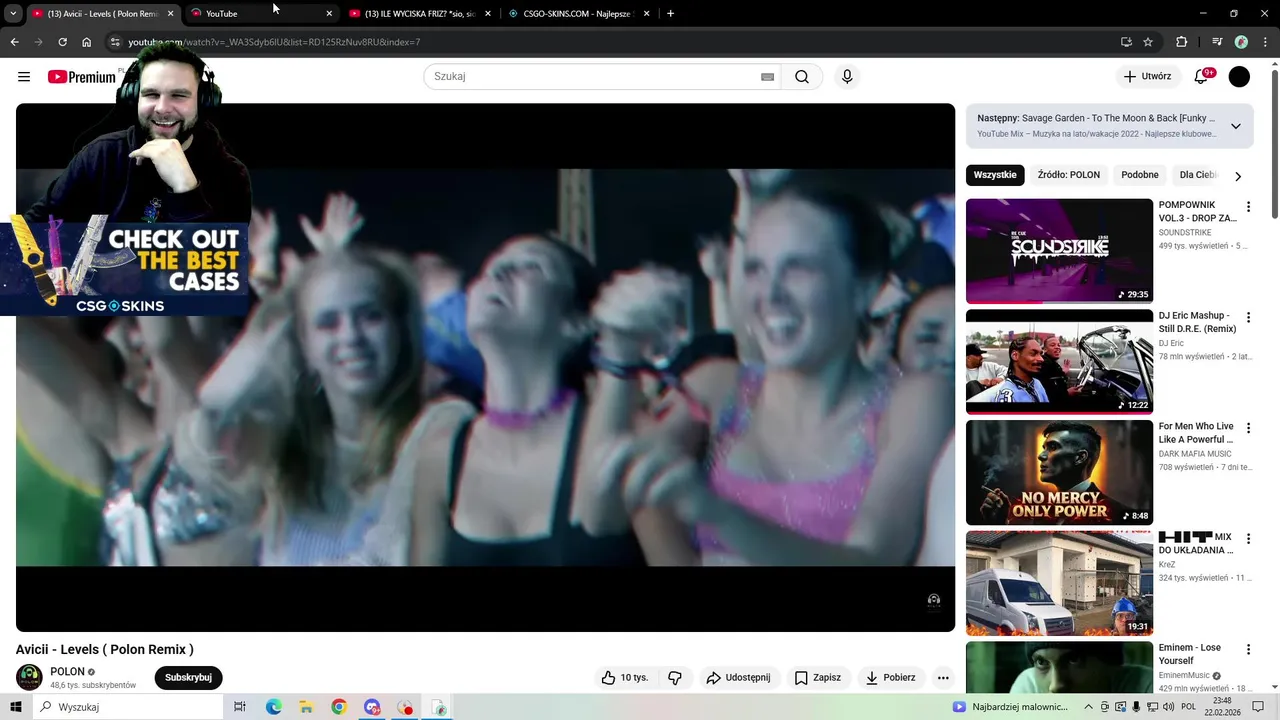Open the YouTube hamburger guide menu
Screen dimensions: 1280x720
(24, 77)
